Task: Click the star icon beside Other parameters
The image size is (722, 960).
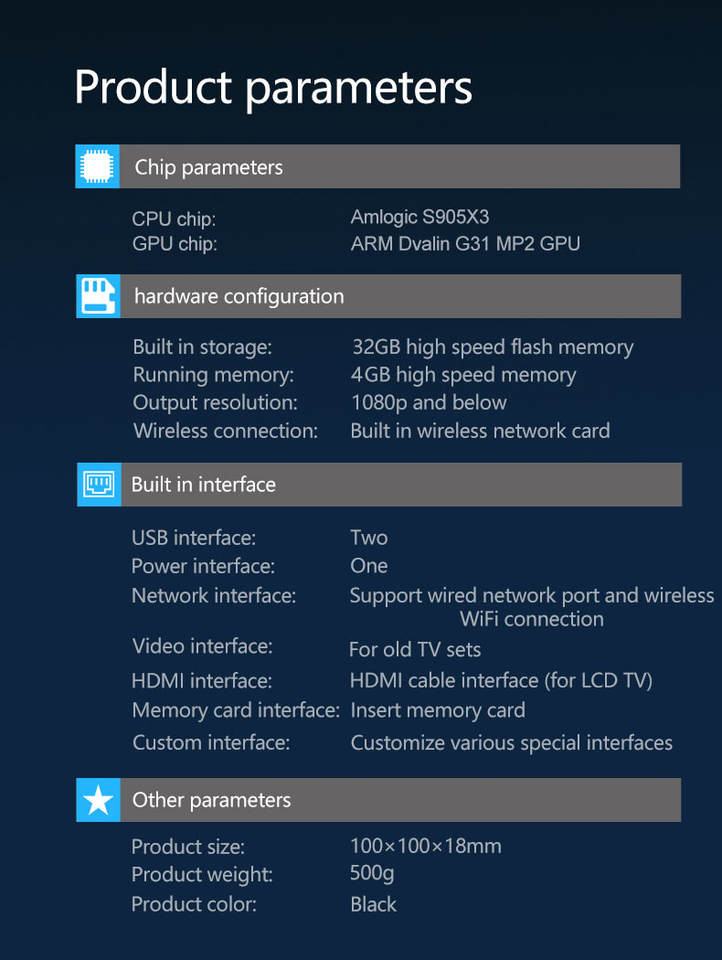Action: [x=98, y=800]
